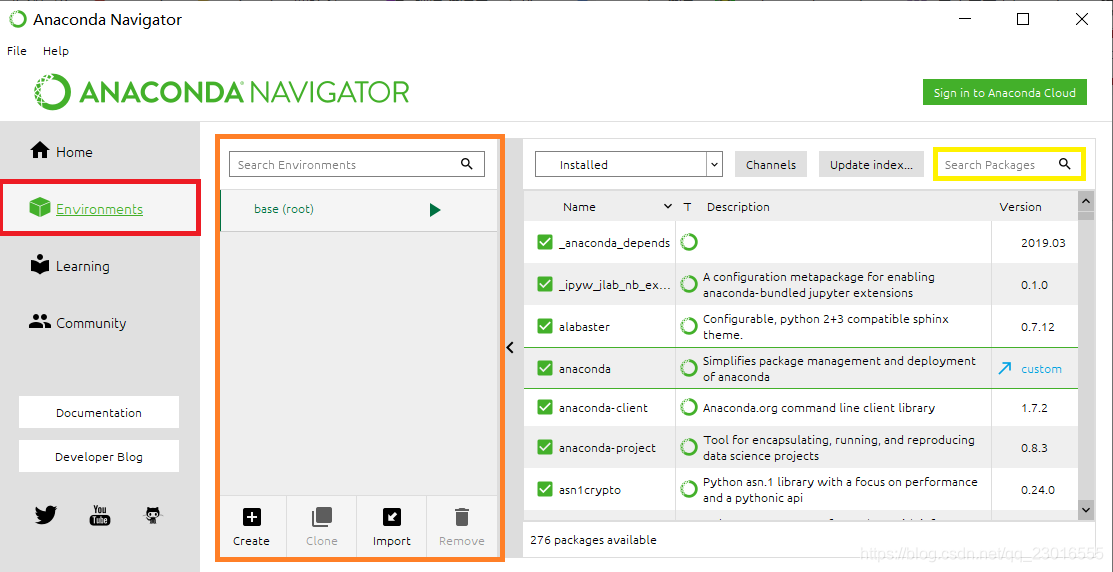Uncheck the _ipyw_jlab_nb_ex package checkbox
The image size is (1113, 572).
click(x=545, y=285)
